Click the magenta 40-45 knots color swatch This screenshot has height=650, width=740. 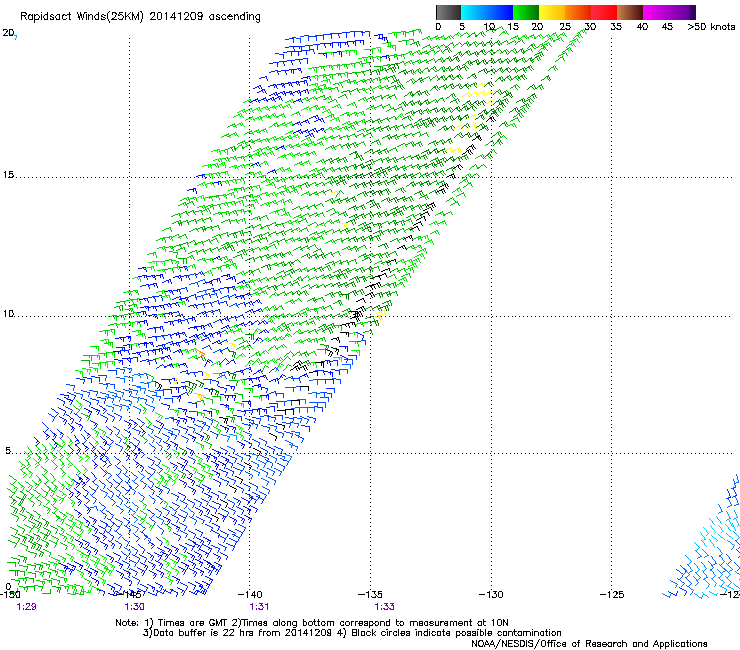click(x=656, y=12)
